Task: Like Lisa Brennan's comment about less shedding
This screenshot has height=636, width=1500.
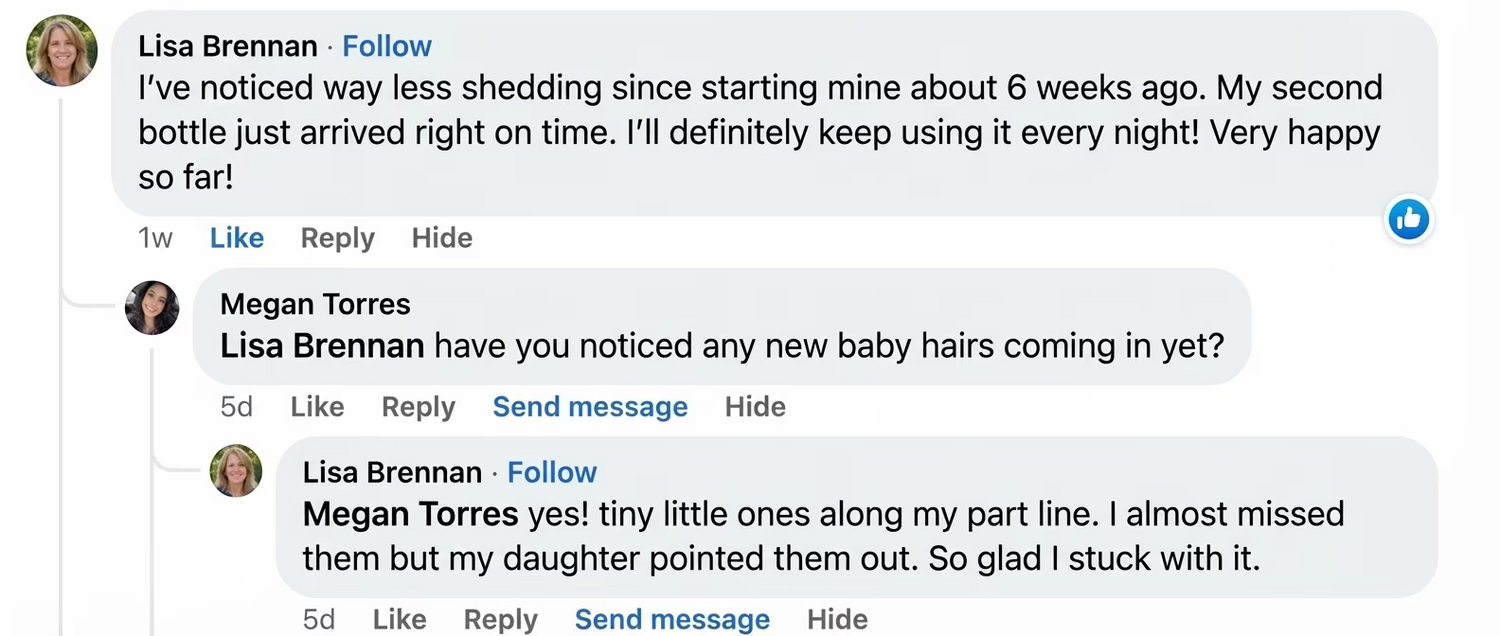Action: (237, 238)
